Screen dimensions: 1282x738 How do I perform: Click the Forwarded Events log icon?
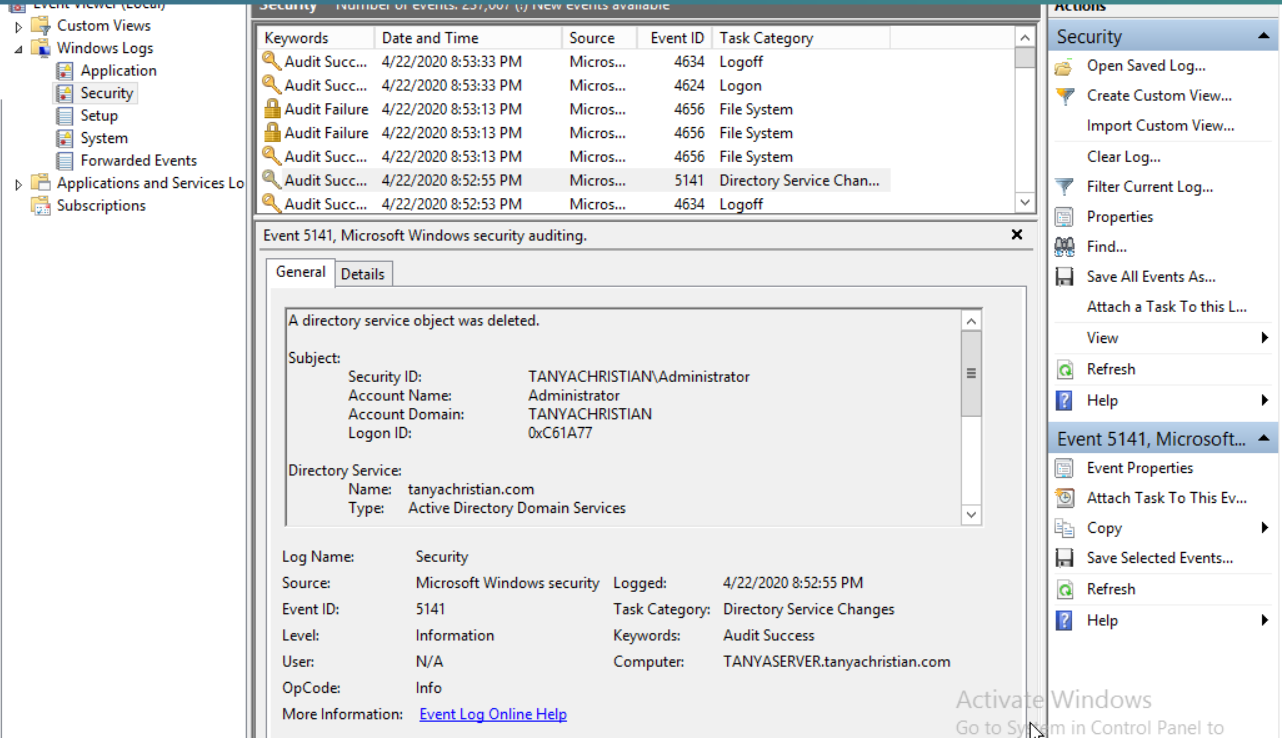click(65, 161)
